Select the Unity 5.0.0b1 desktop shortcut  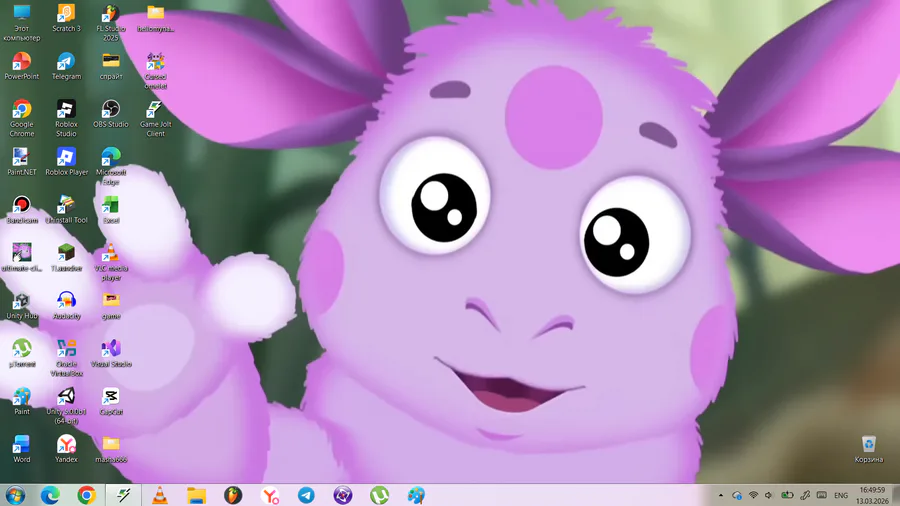click(66, 406)
